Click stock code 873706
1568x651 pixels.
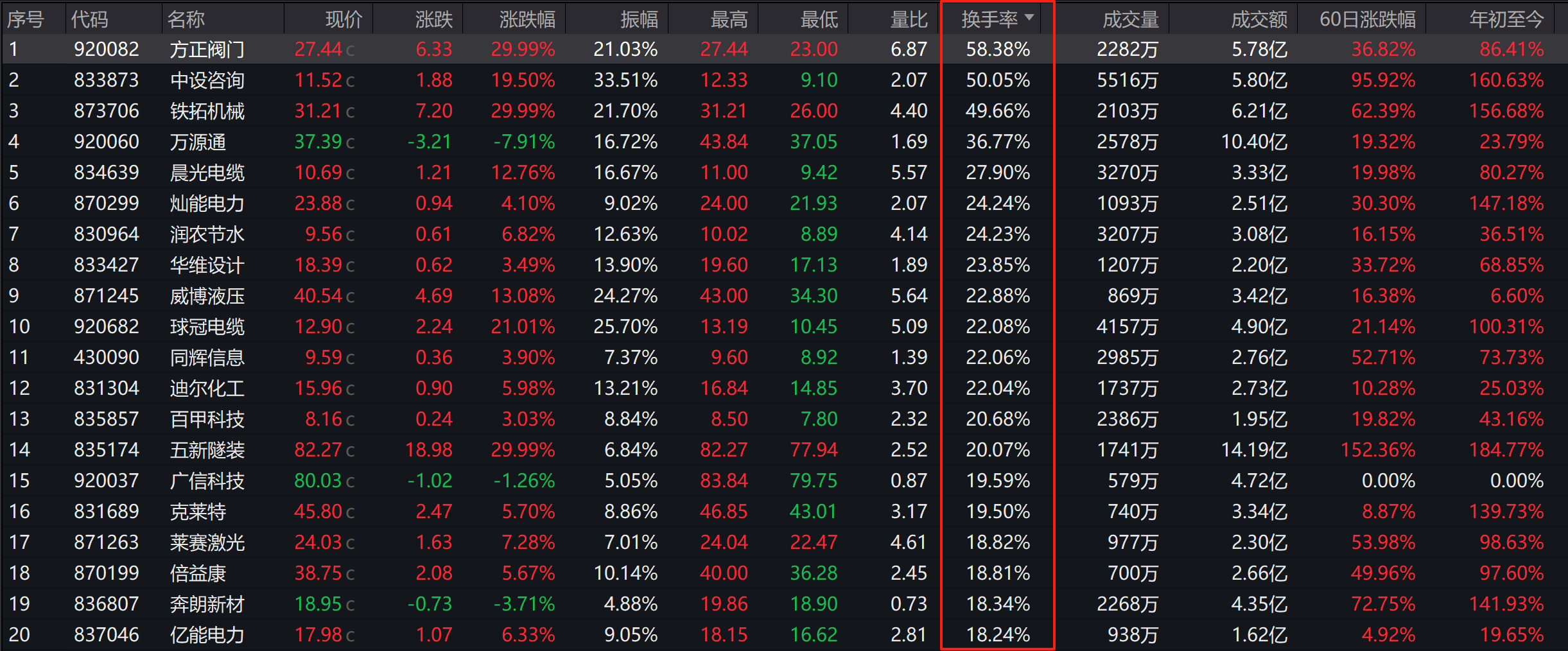tap(107, 111)
